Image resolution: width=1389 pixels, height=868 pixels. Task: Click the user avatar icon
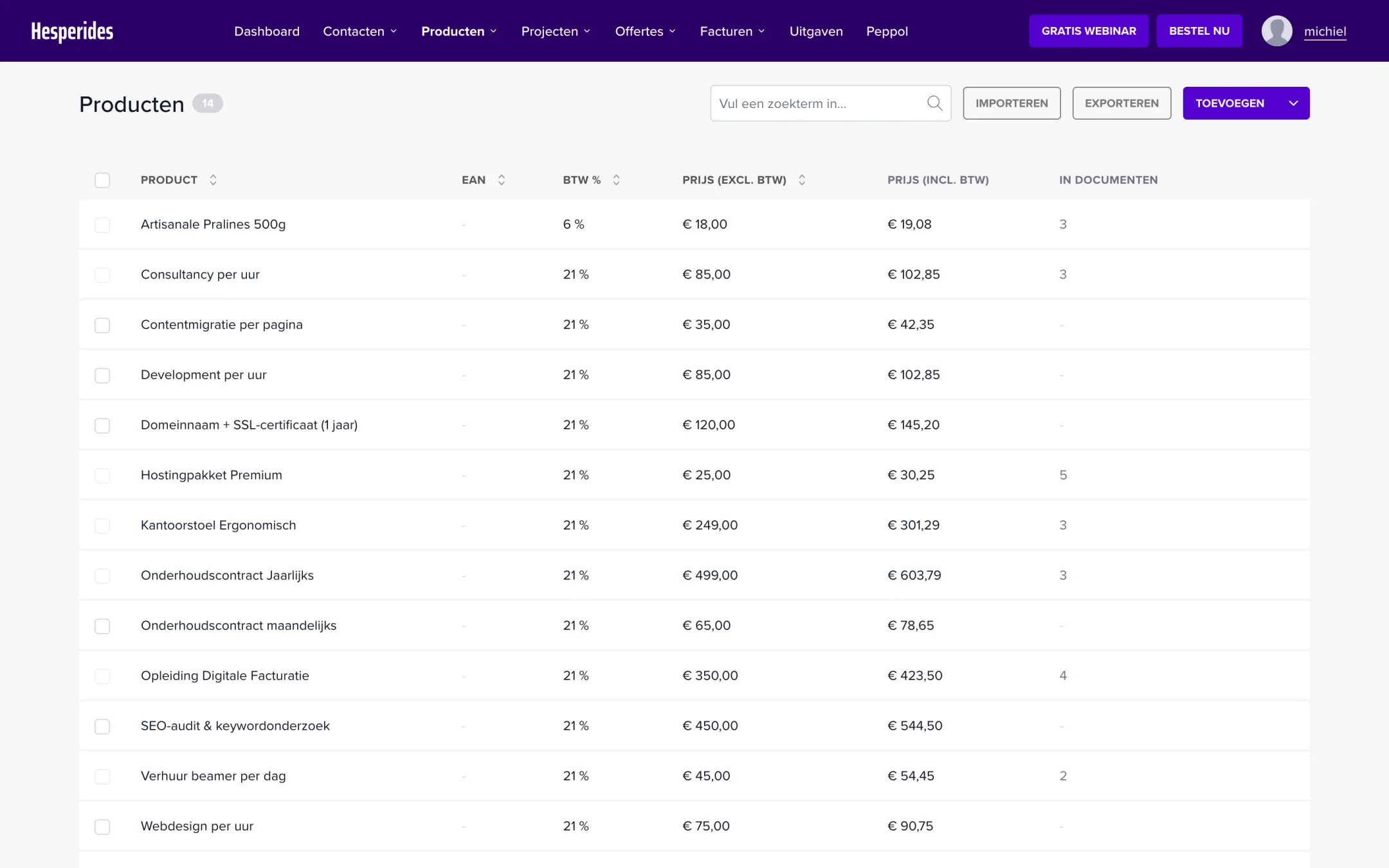(x=1276, y=31)
